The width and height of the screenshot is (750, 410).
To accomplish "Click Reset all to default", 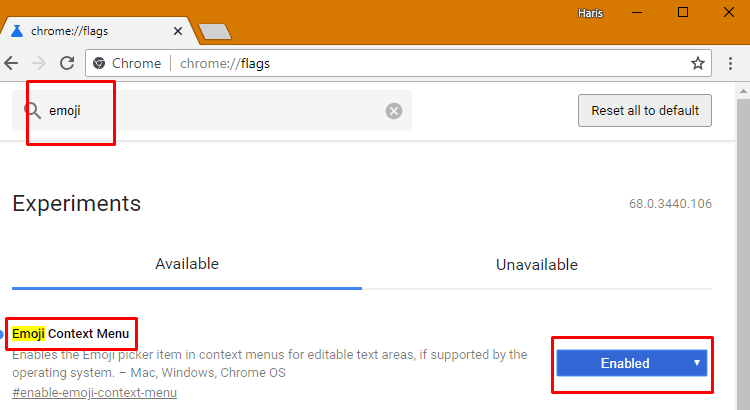I will [645, 111].
